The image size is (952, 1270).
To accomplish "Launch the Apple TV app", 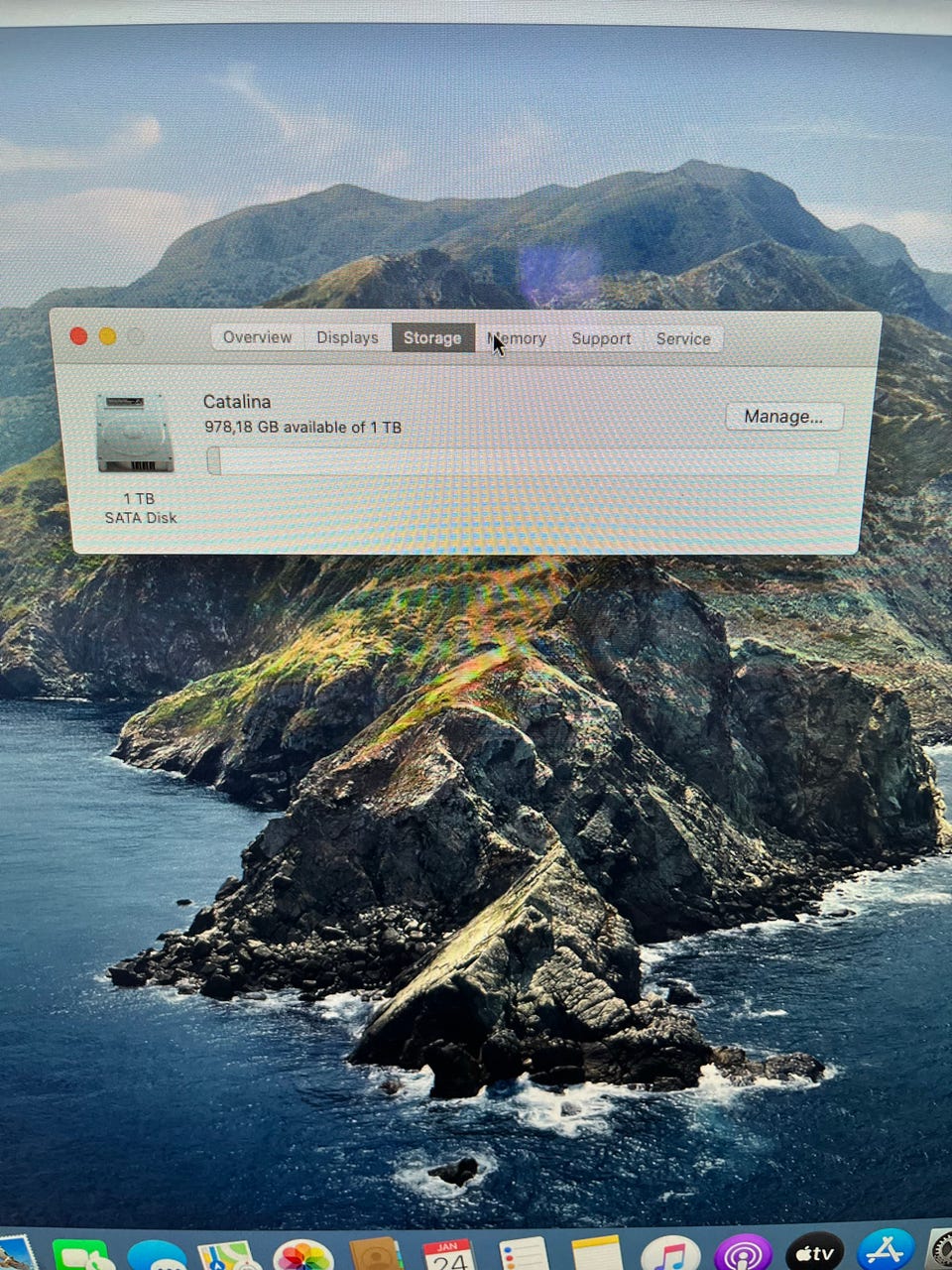I will (x=815, y=1253).
